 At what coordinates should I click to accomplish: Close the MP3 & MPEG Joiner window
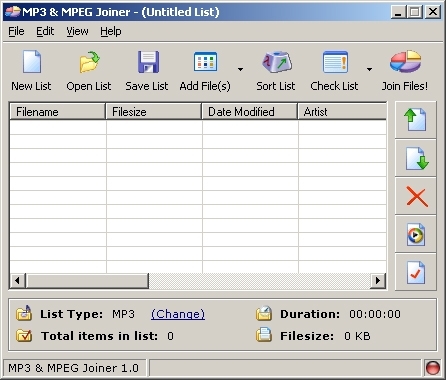[x=433, y=12]
